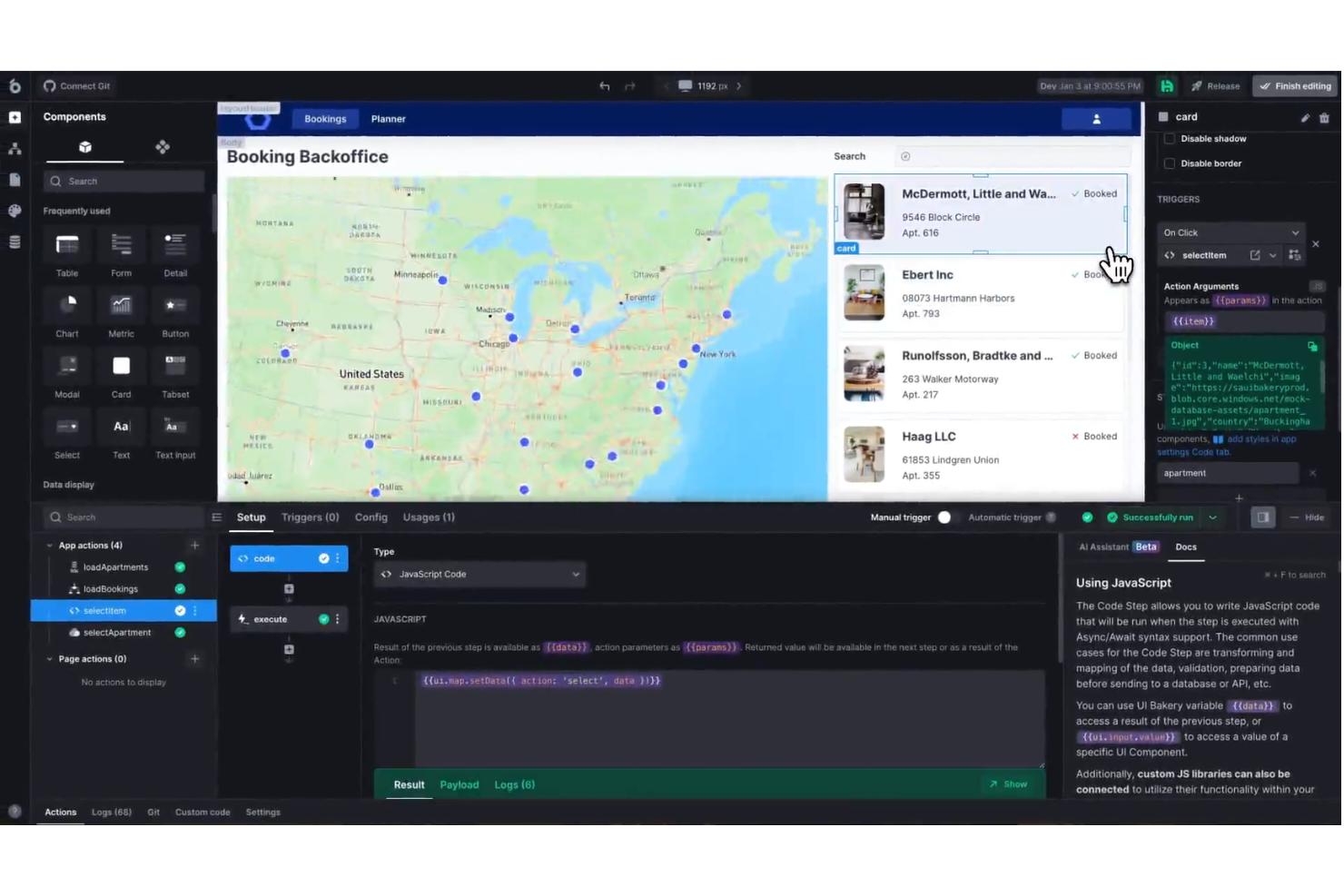Enable the Disable shadow checkbox
The height and width of the screenshot is (896, 1344).
pos(1170,138)
